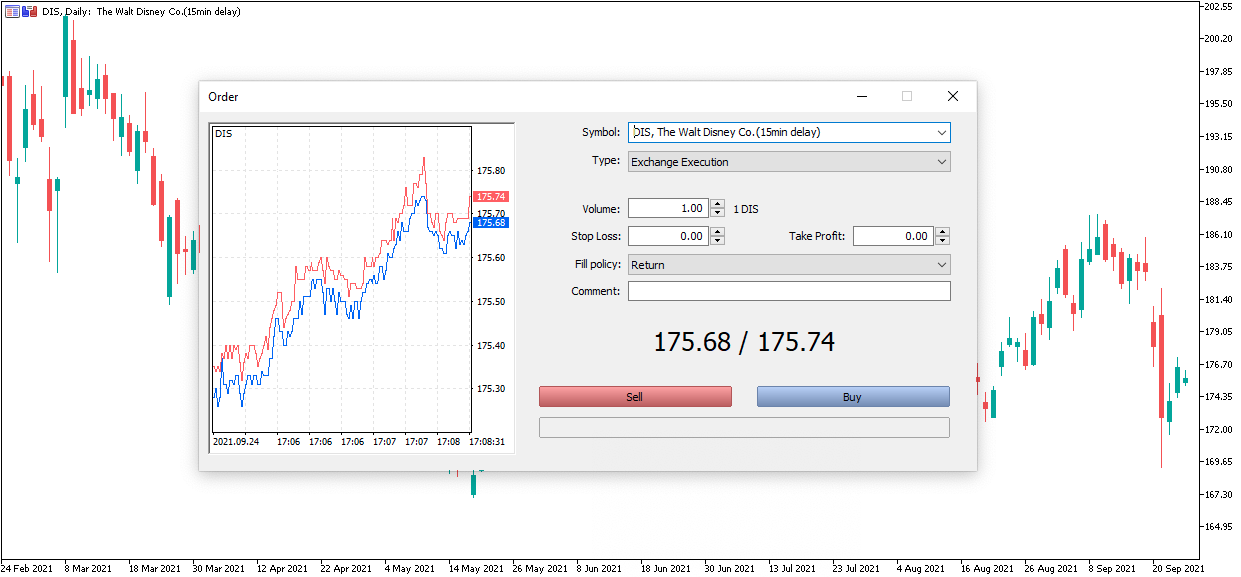Increase Volume with the up arrow

coord(718,204)
